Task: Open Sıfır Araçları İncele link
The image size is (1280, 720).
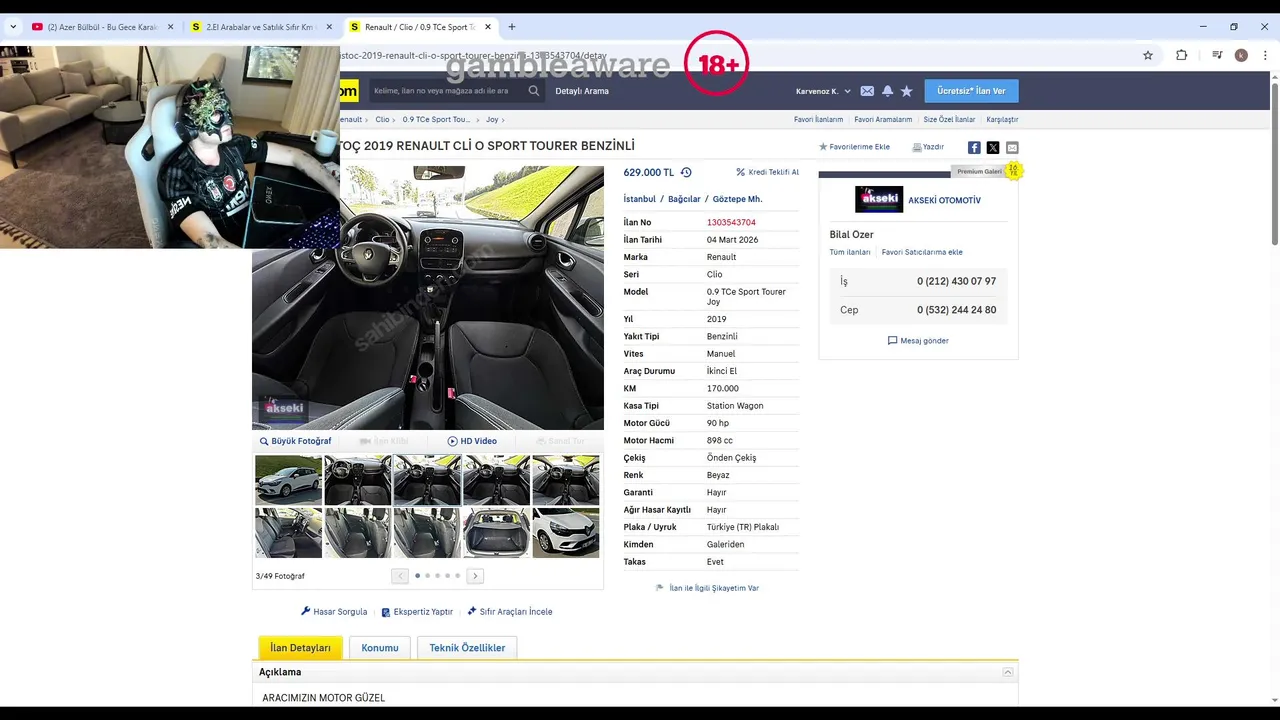Action: tap(509, 611)
